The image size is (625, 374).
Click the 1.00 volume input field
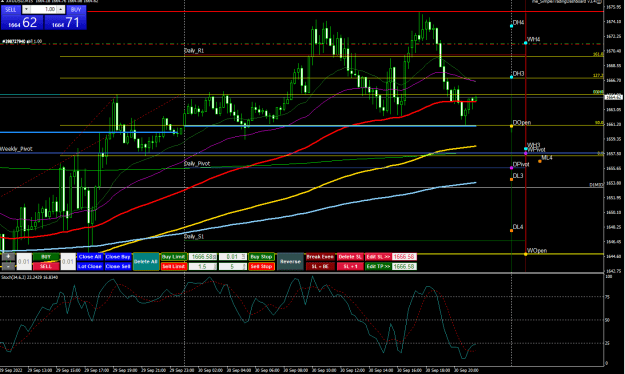click(x=44, y=9)
